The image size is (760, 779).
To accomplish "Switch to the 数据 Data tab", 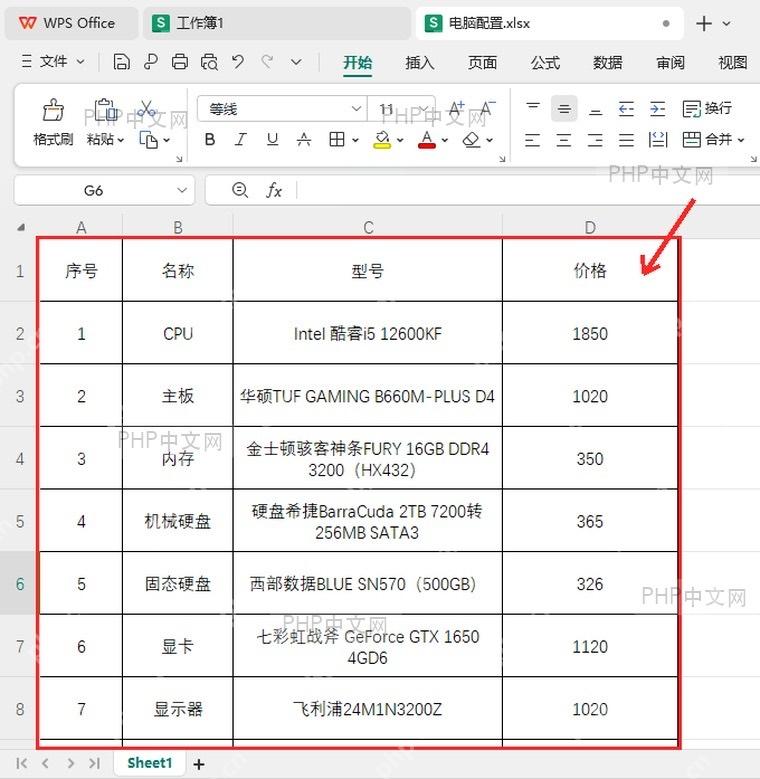I will click(x=608, y=63).
